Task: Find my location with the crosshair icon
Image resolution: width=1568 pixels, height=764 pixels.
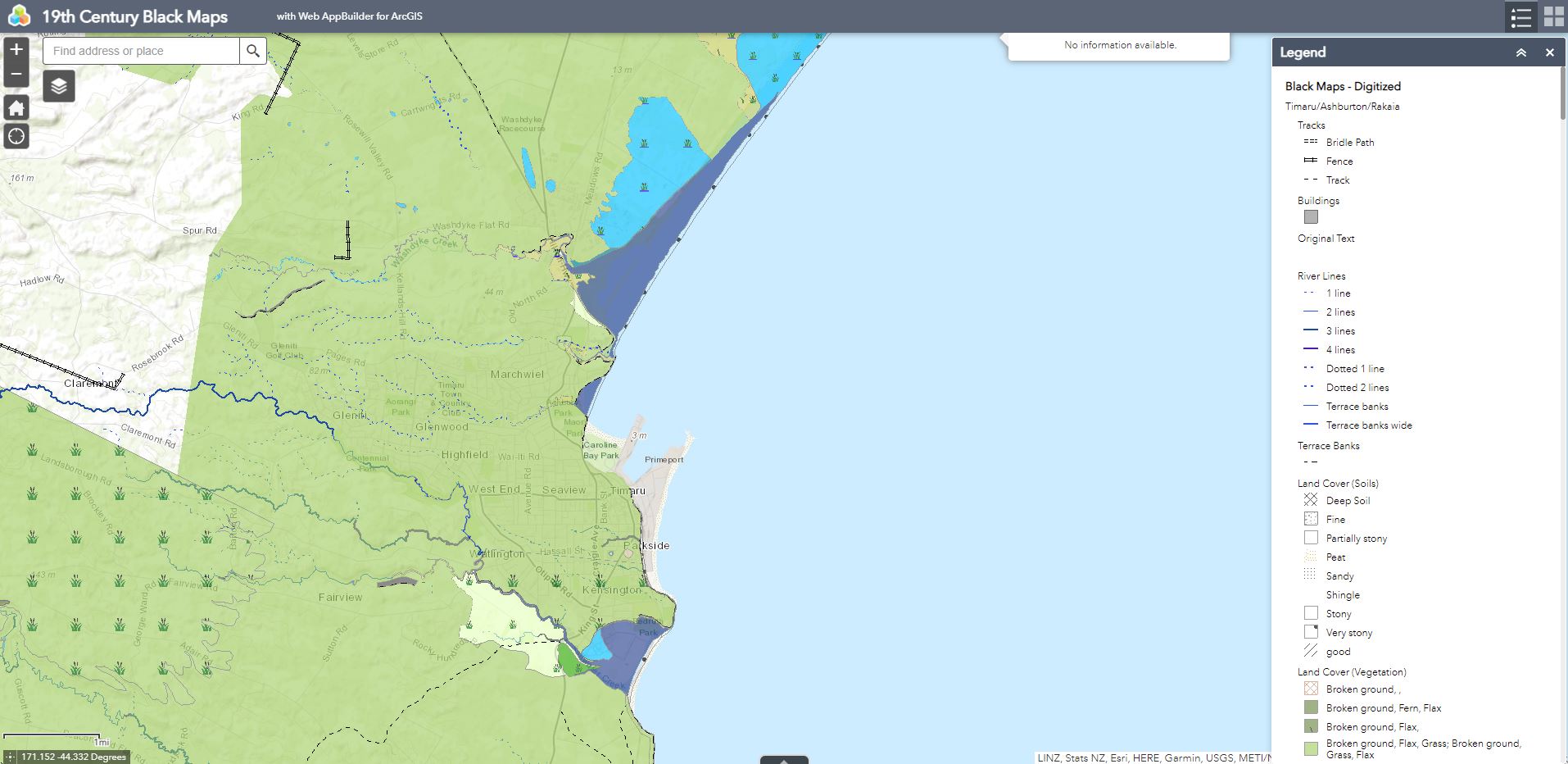Action: pos(15,136)
